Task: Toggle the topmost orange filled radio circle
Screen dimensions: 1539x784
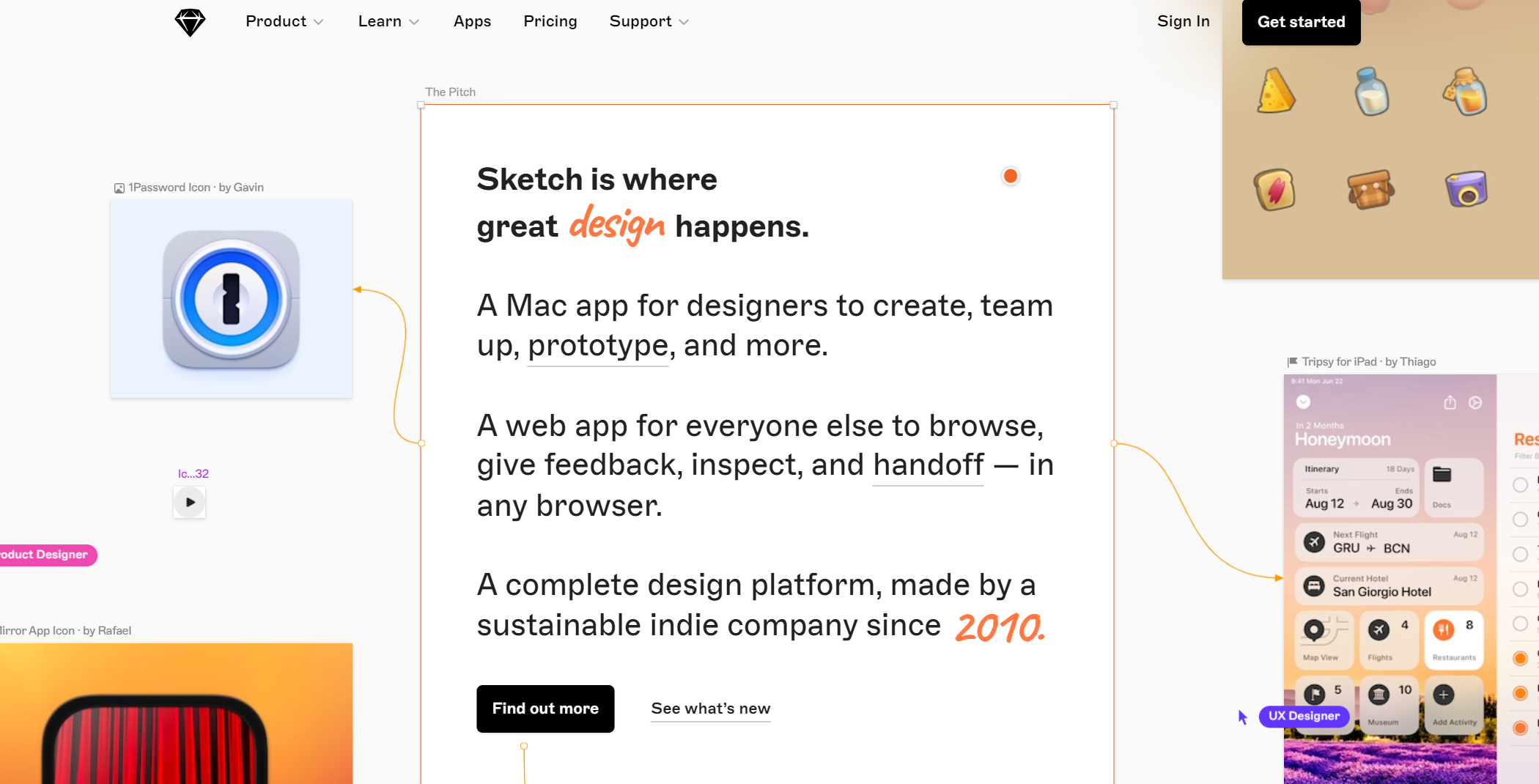Action: coord(1521,658)
